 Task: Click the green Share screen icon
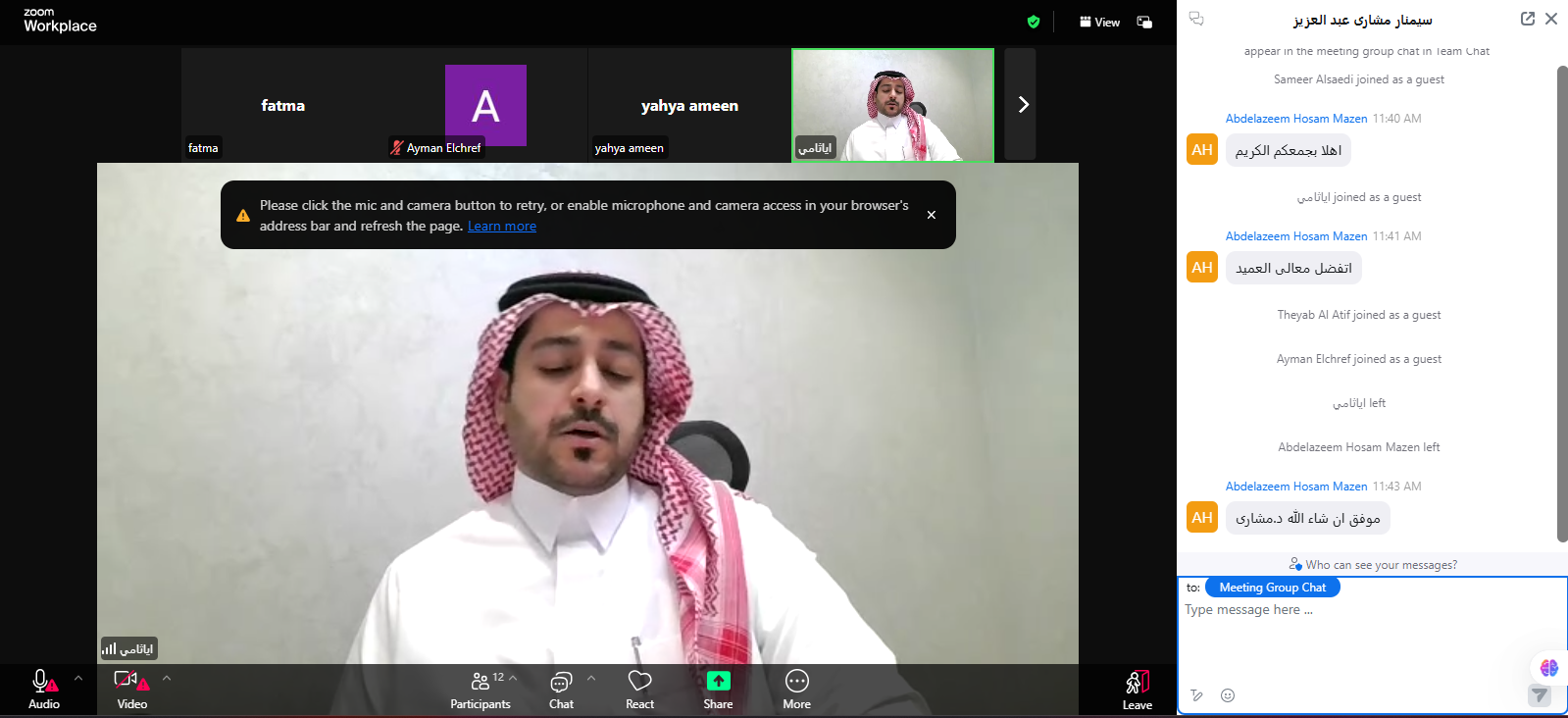[718, 682]
